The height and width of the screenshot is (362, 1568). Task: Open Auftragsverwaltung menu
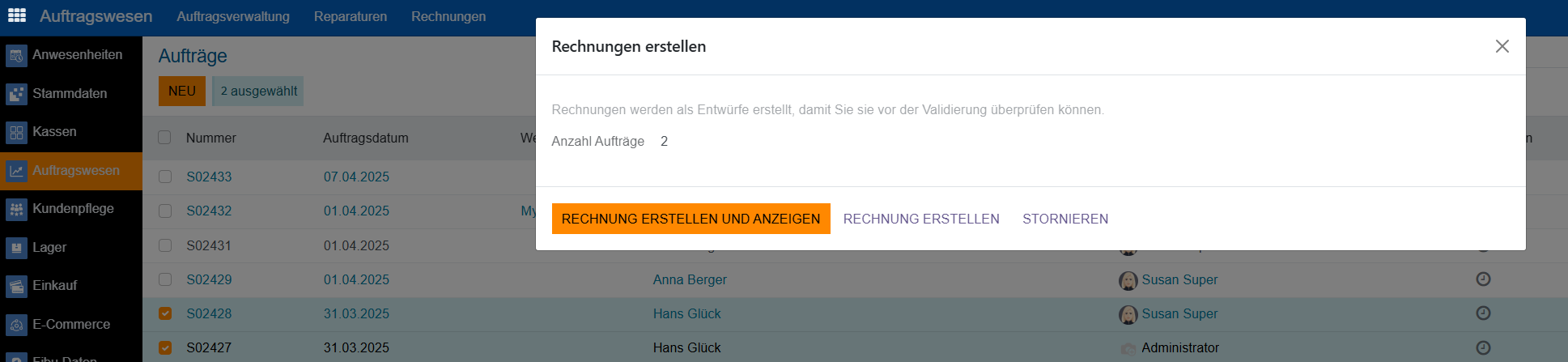tap(233, 16)
